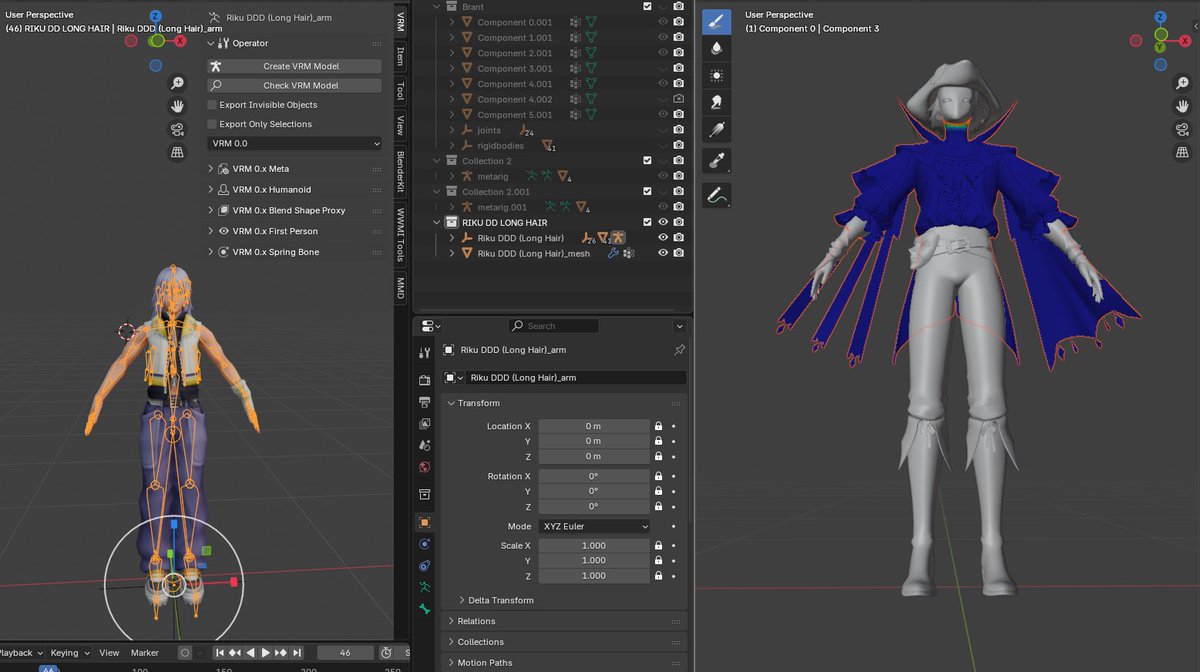Enable Export Only Selections checkbox
The height and width of the screenshot is (672, 1200).
[x=212, y=124]
